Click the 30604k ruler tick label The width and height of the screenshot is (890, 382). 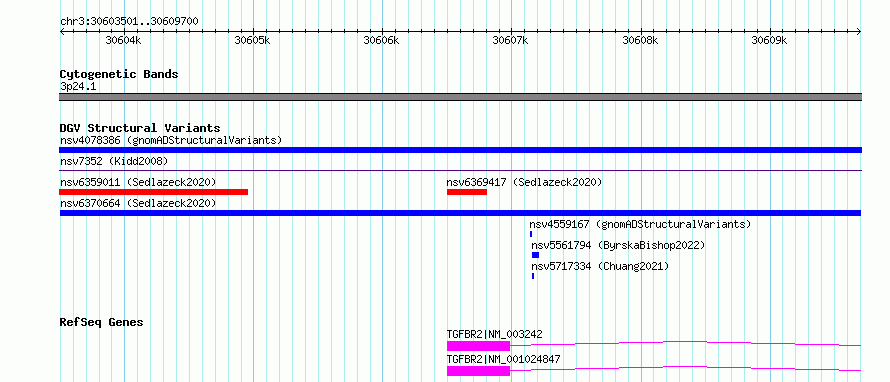tap(124, 40)
